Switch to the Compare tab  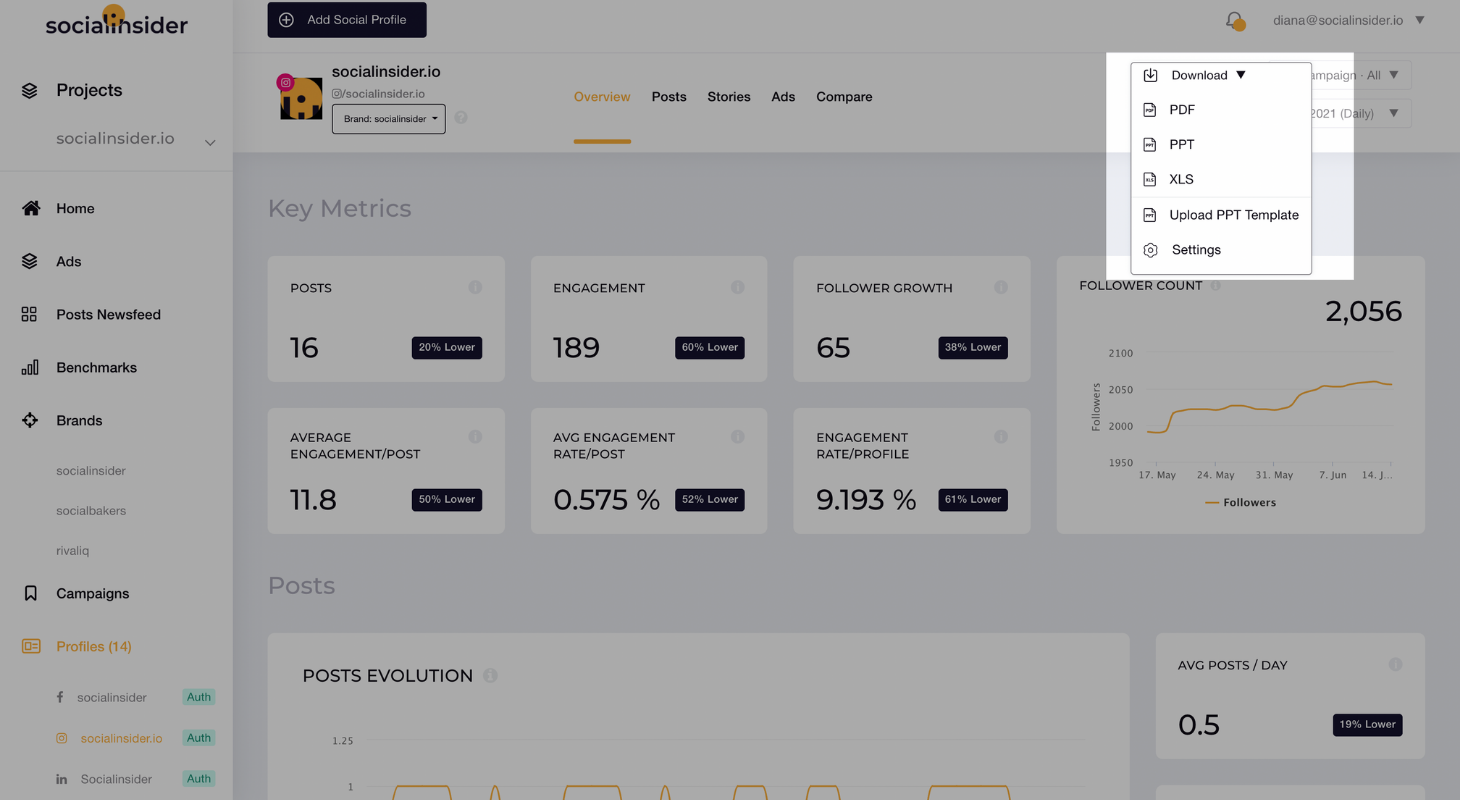pos(844,97)
